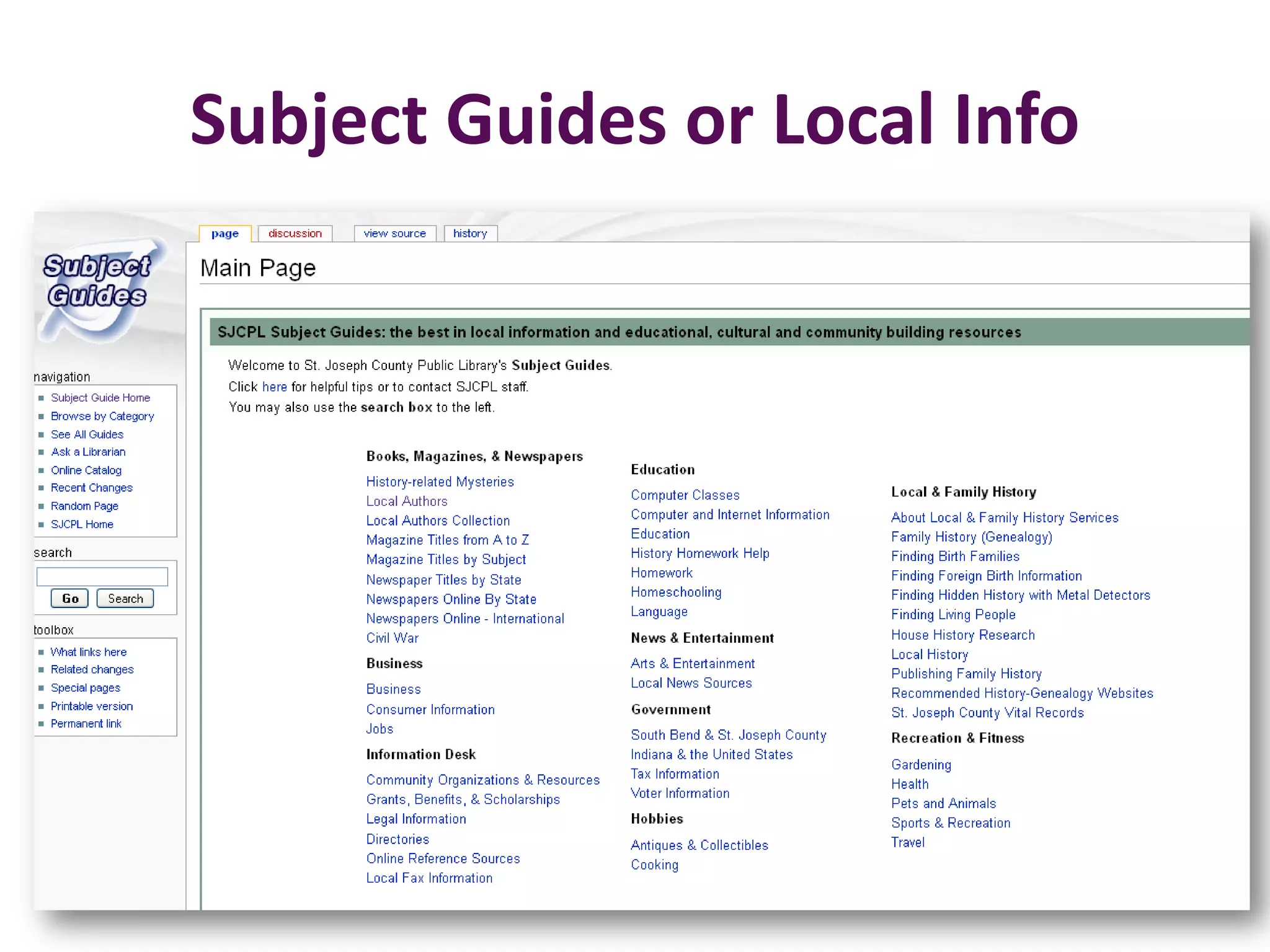Open Browse by Category navigation link
Screen dimensions: 1270x952
point(102,416)
